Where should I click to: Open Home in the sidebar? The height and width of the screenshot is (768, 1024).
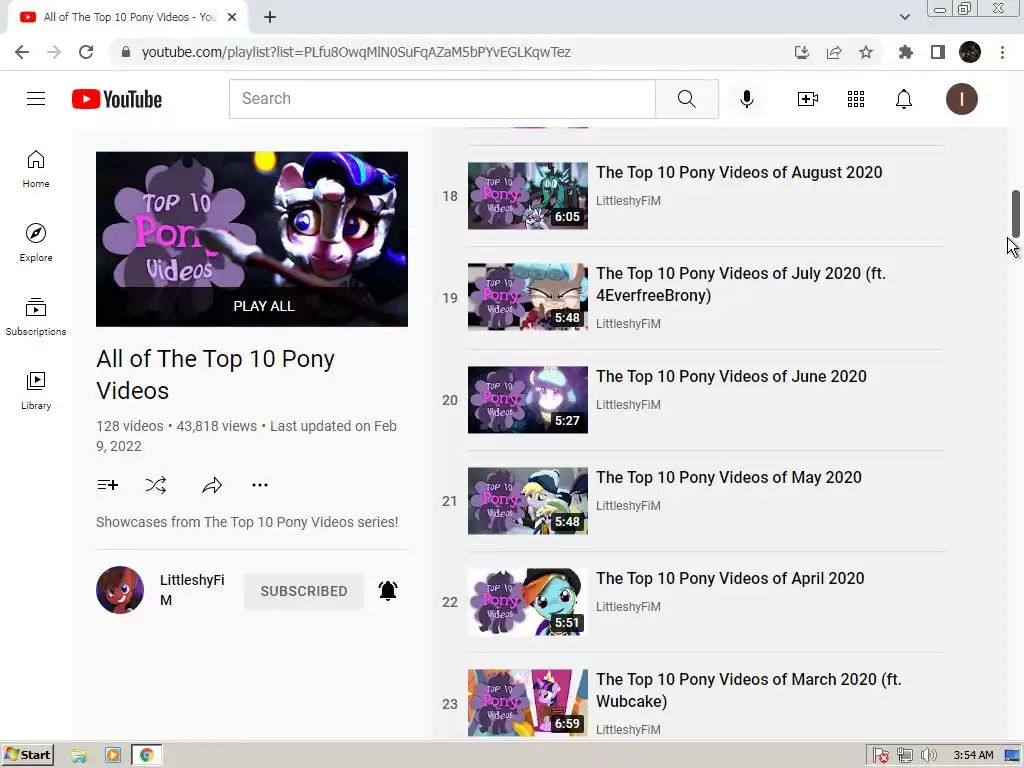tap(36, 169)
